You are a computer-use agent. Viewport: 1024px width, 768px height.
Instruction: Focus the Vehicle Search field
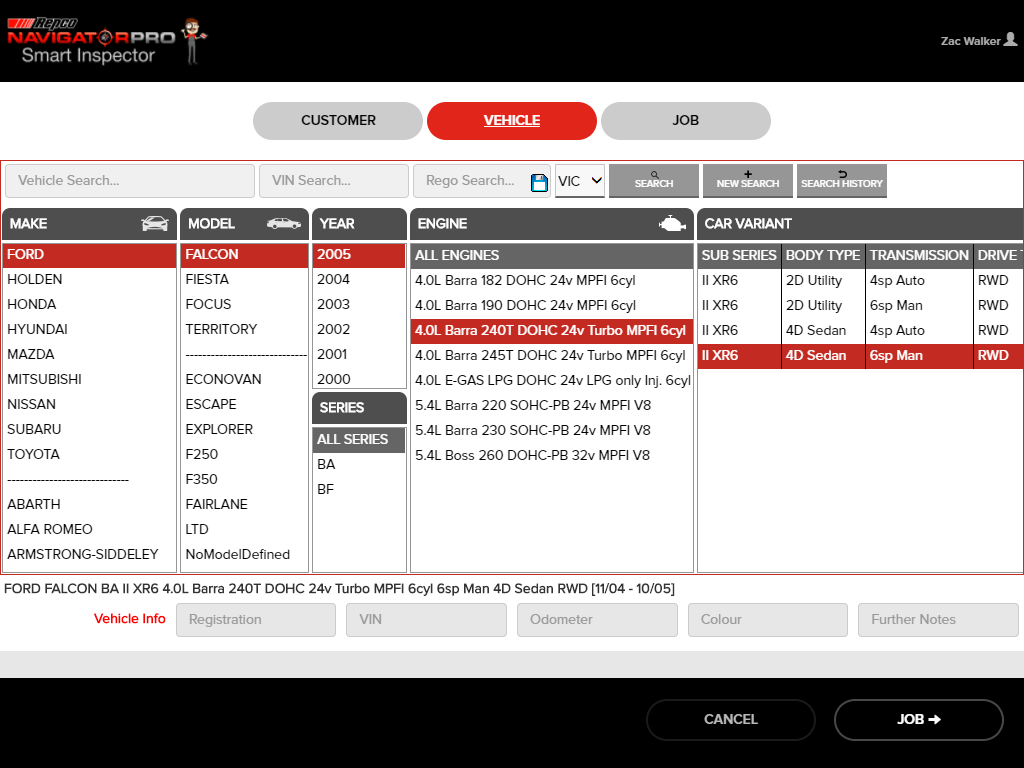pos(130,181)
